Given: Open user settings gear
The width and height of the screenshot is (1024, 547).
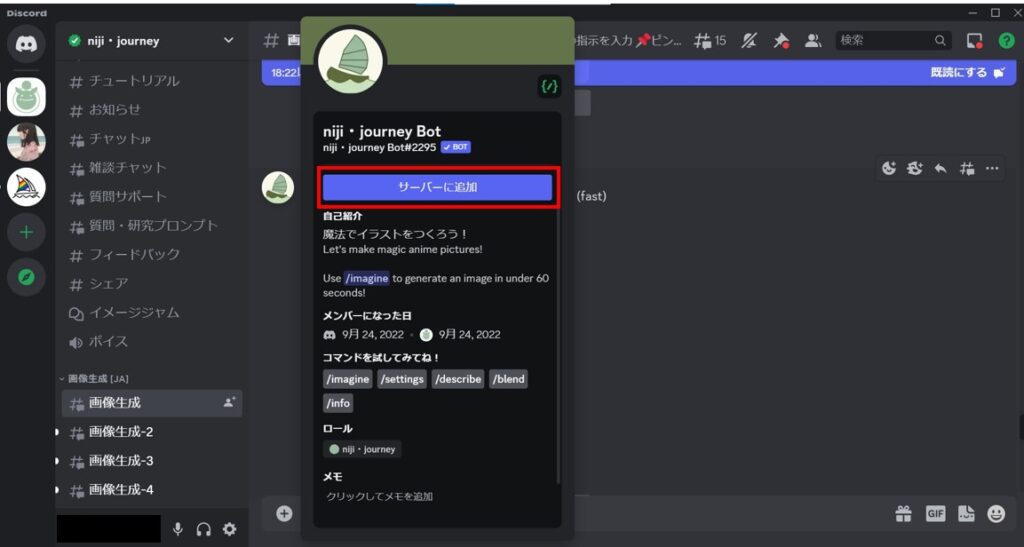Looking at the screenshot, I should point(229,529).
